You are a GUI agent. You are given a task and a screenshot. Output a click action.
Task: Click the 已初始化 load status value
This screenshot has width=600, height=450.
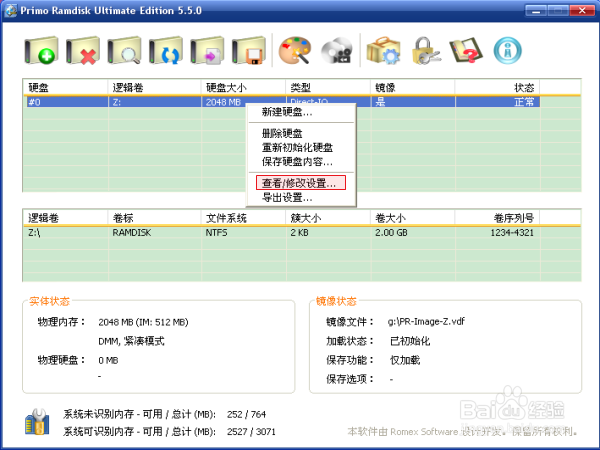point(410,341)
